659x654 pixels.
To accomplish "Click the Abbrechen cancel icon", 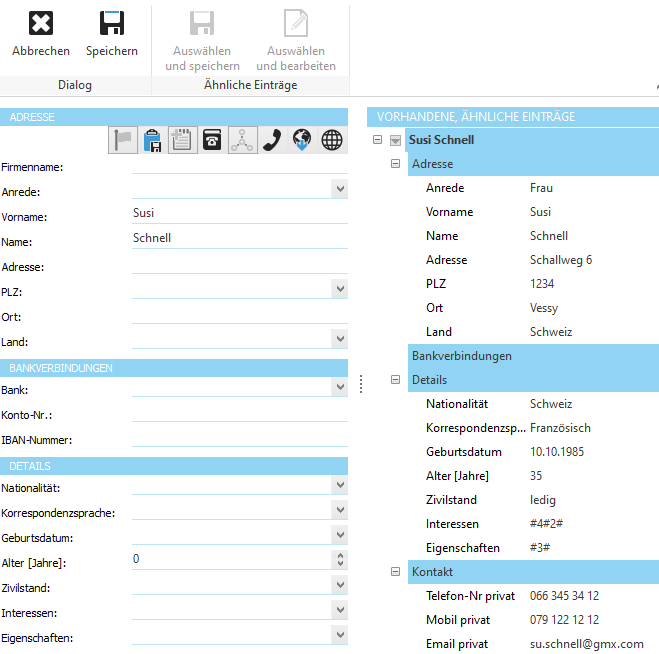I will tap(41, 24).
